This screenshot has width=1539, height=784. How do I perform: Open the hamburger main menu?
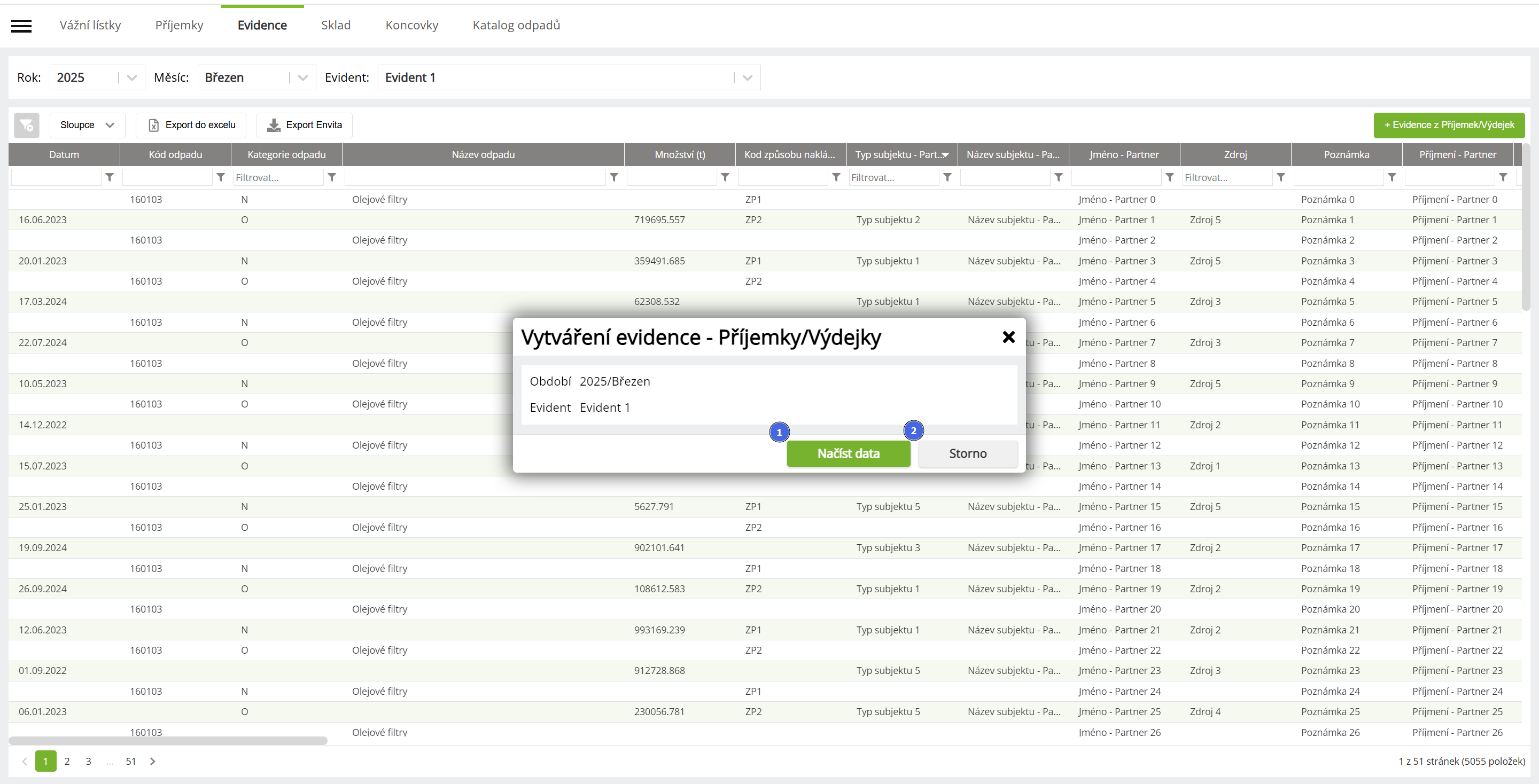tap(21, 26)
